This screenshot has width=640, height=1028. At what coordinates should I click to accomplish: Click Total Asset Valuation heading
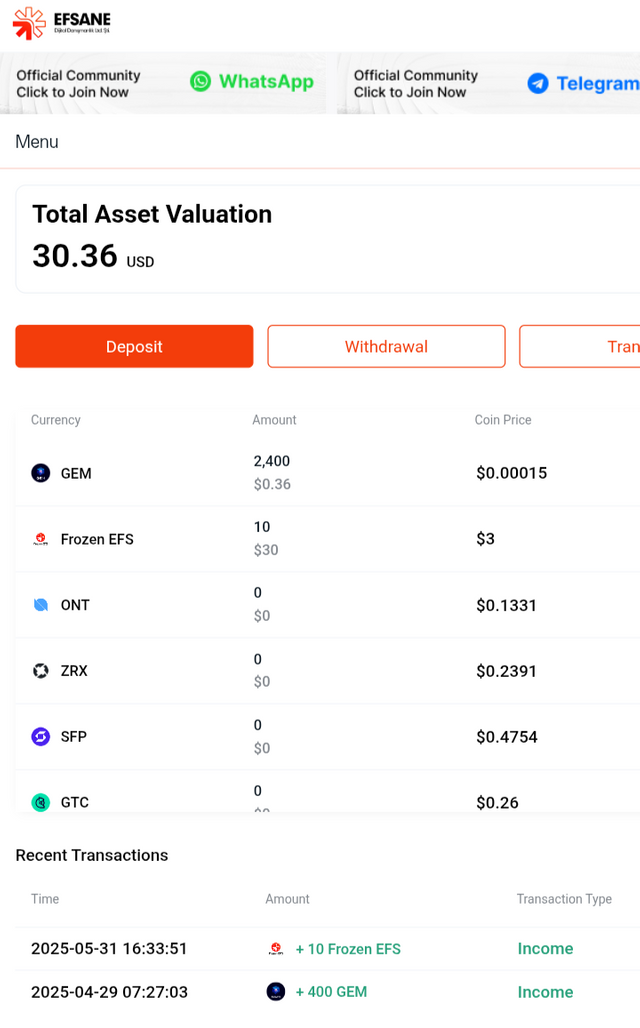pos(152,214)
